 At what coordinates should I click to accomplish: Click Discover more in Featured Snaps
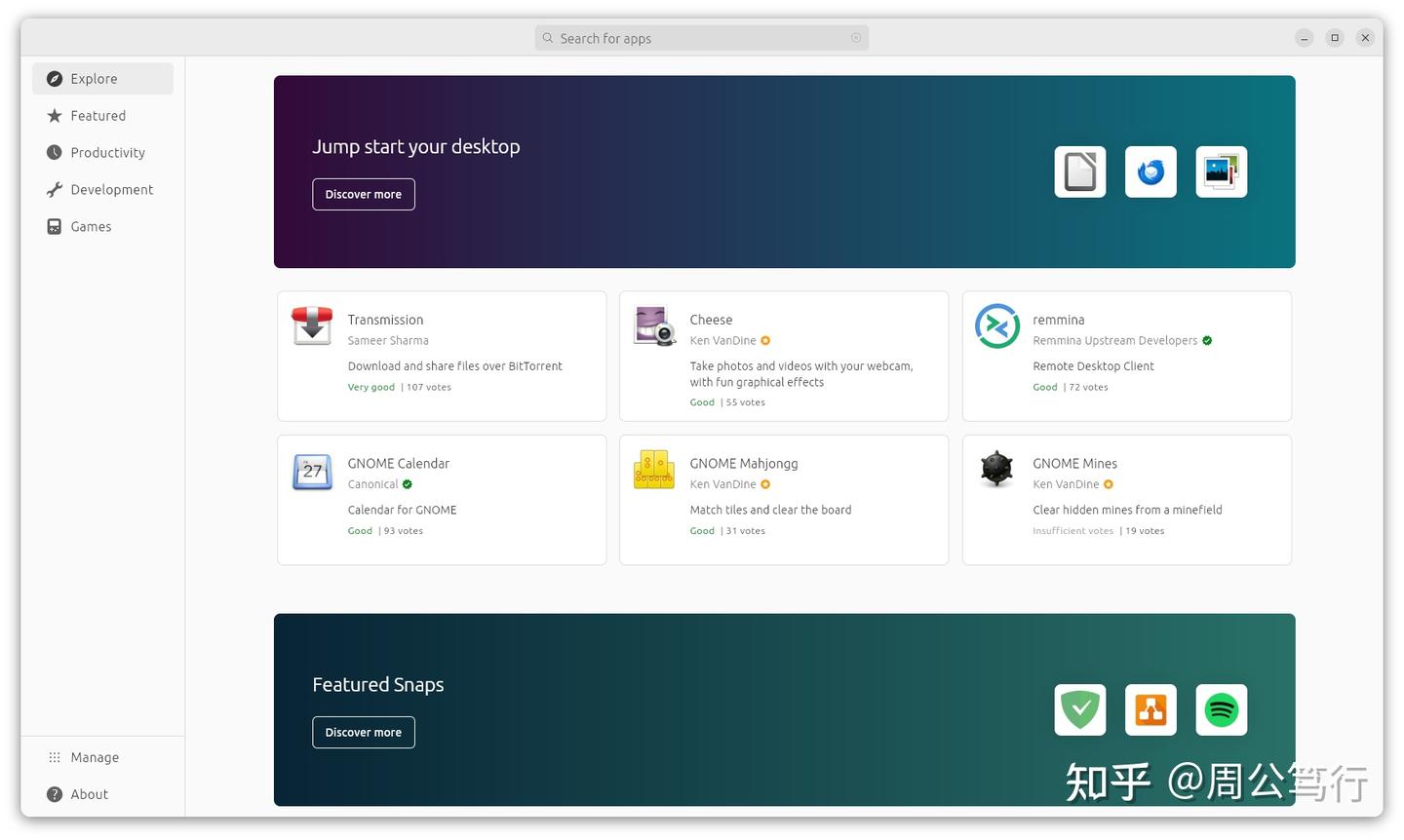[363, 732]
